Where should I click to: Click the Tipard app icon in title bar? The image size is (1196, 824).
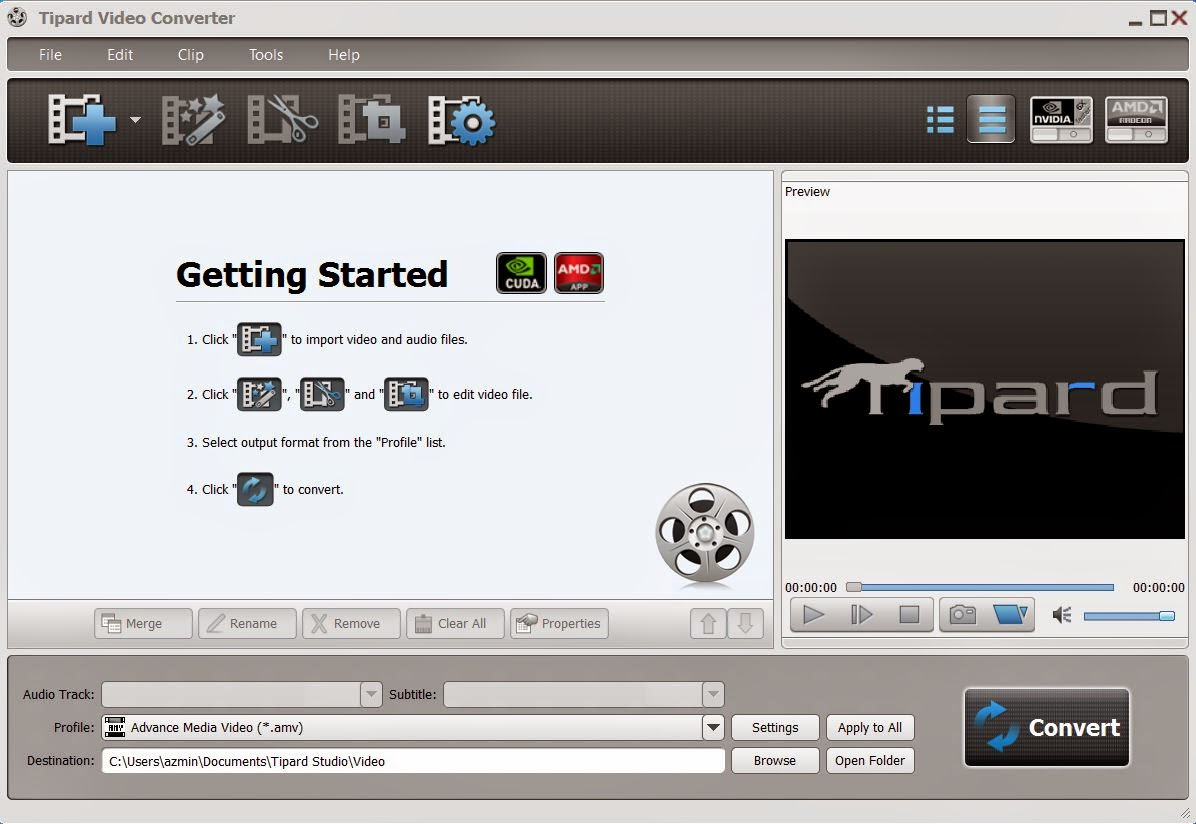17,18
